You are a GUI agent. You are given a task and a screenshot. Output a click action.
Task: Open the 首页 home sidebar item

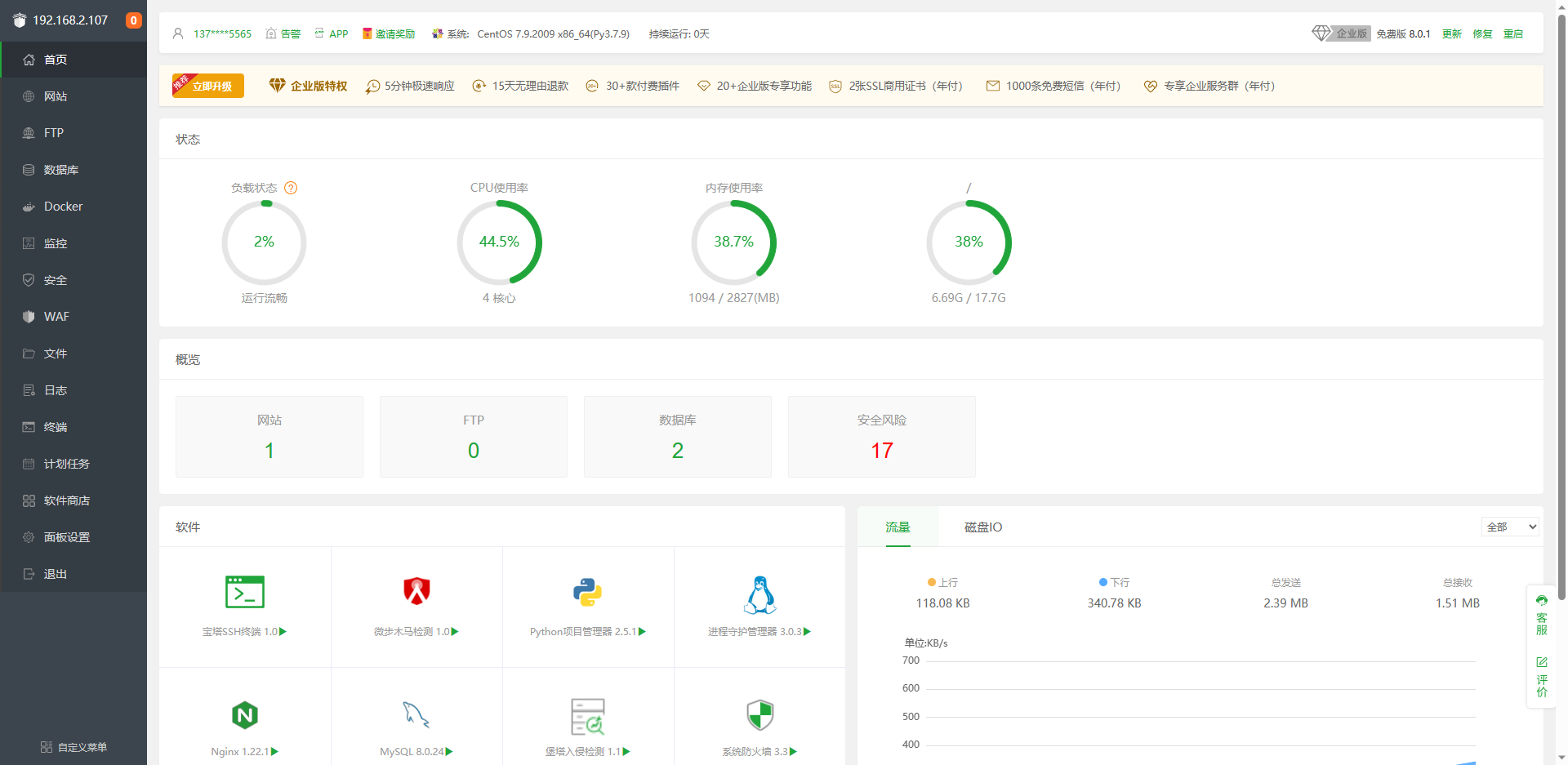(x=73, y=60)
